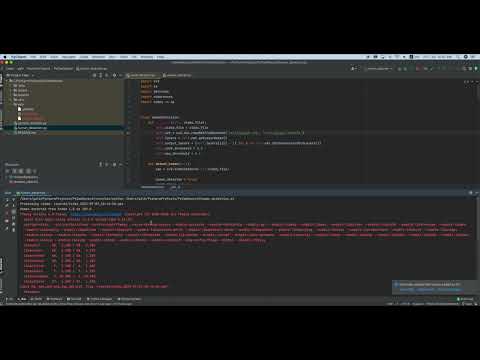Select the highlighted Python file in project tree
Image resolution: width=480 pixels, height=360 pixels.
31,128
